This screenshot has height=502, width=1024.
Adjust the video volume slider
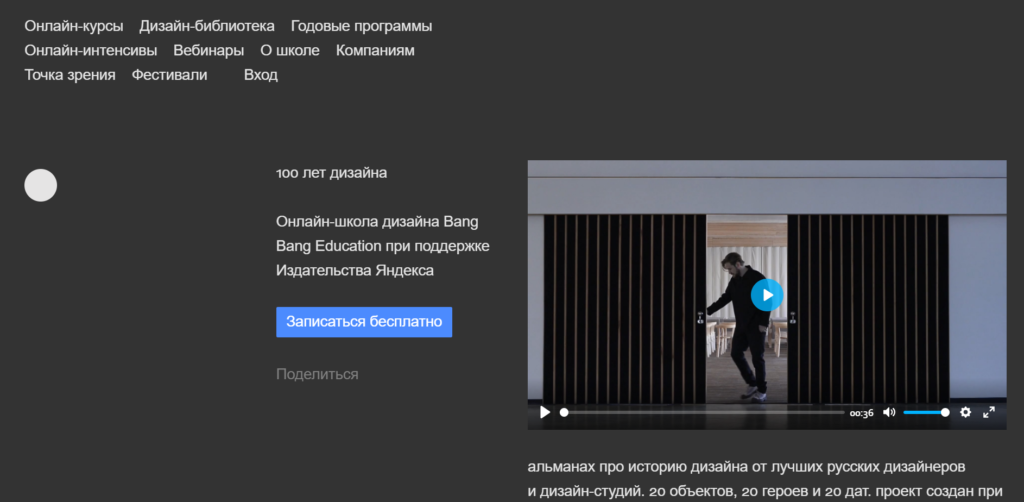point(925,413)
